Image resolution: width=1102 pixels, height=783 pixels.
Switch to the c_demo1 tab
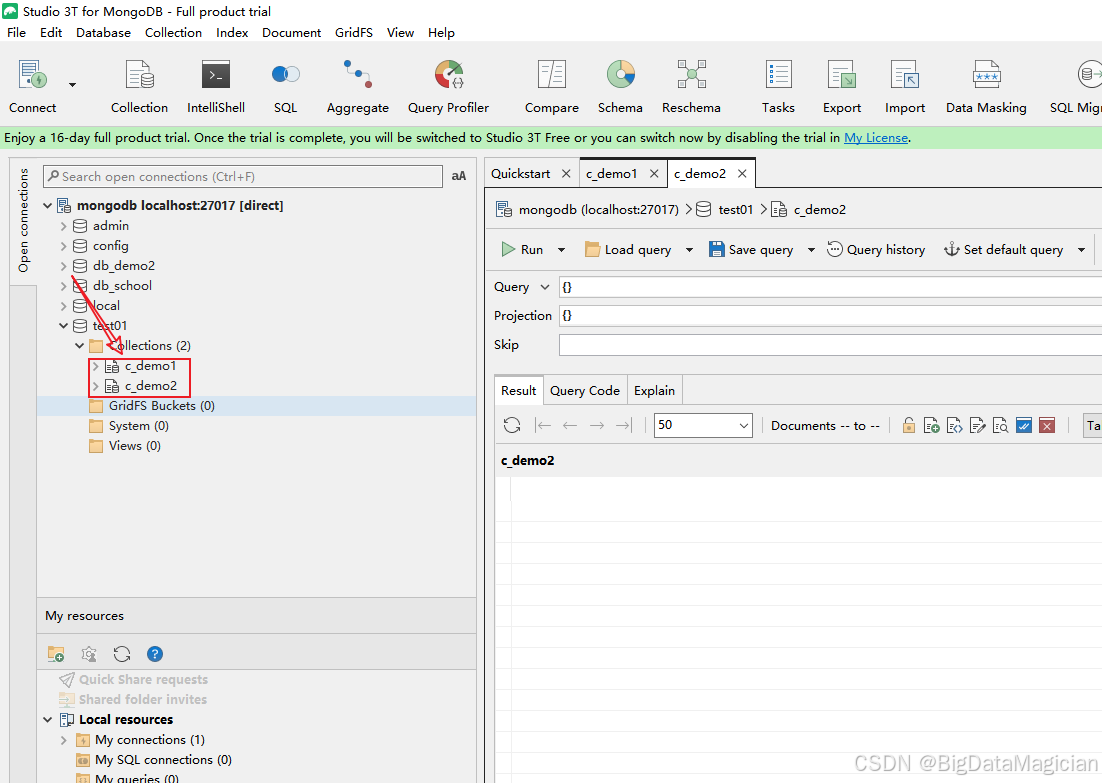(611, 174)
